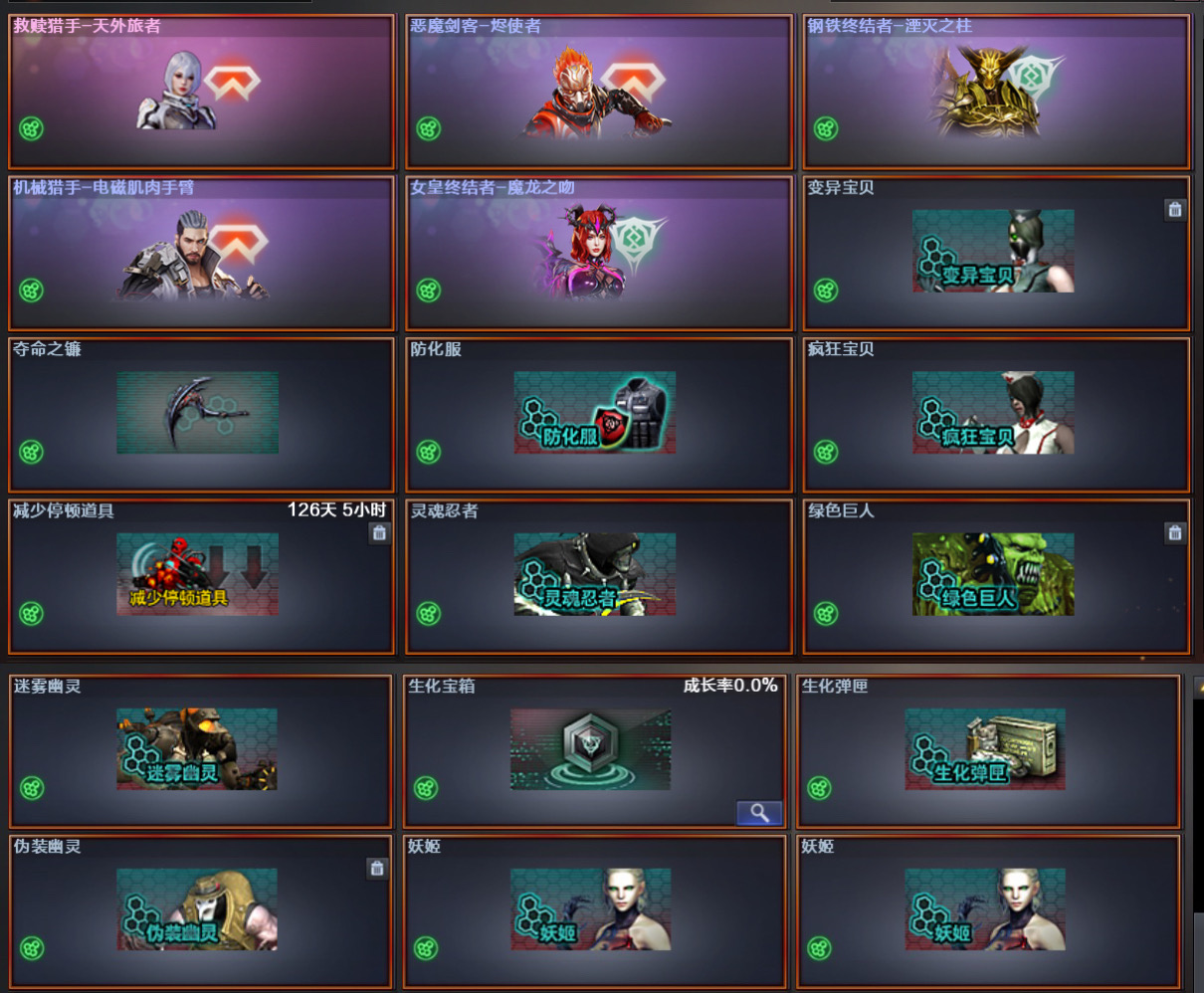Select the 恶魔剑客-烬使者 character card

pyautogui.click(x=599, y=92)
